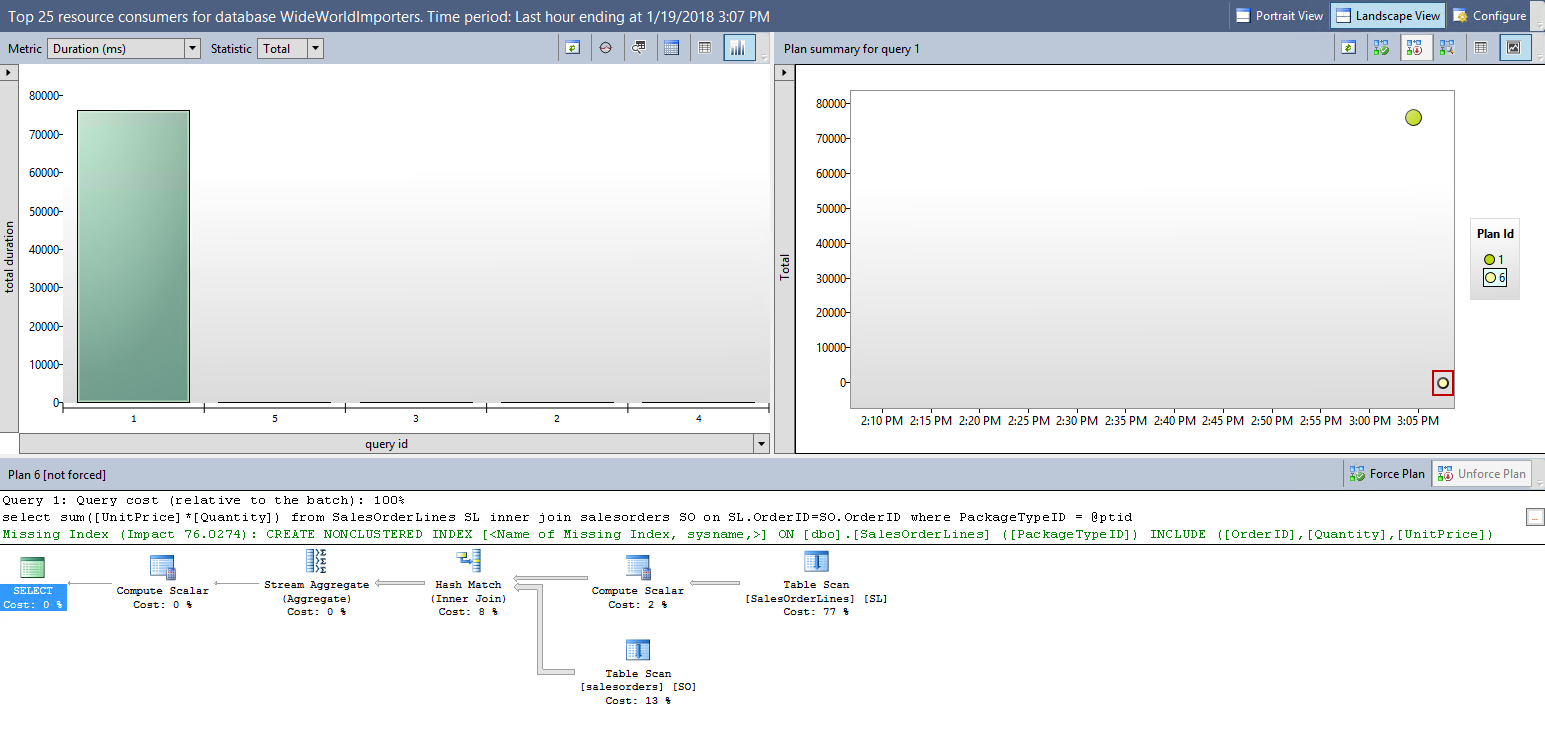Switch left pane to bar chart format
The image size is (1545, 732).
pos(739,48)
